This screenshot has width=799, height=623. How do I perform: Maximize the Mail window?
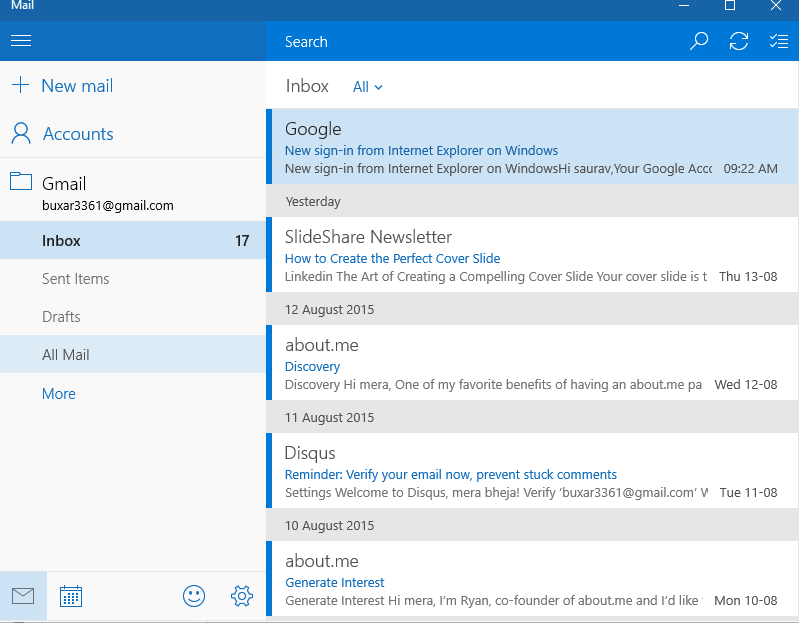[730, 6]
